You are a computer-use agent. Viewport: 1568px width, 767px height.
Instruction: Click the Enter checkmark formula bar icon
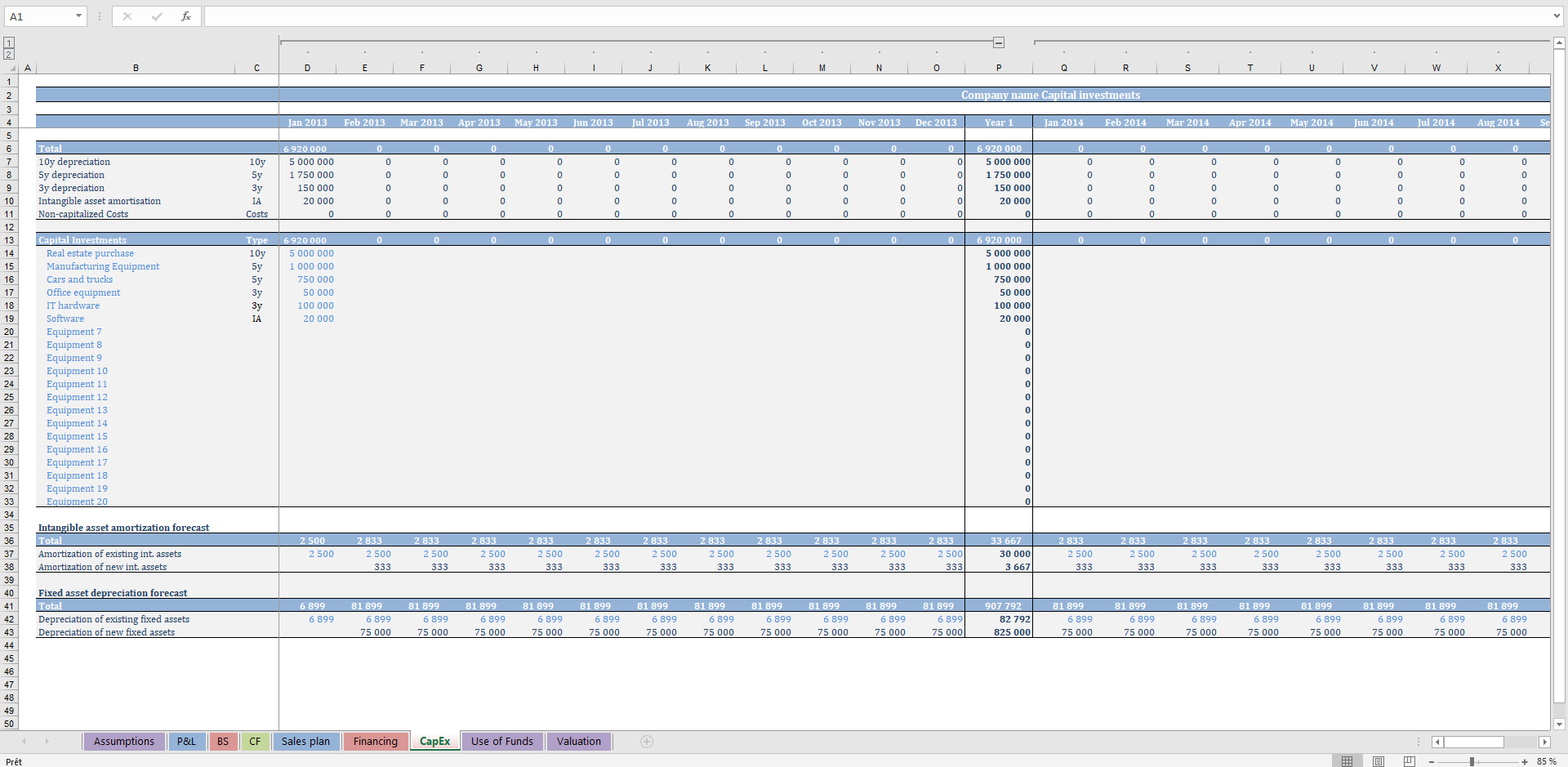pos(157,16)
